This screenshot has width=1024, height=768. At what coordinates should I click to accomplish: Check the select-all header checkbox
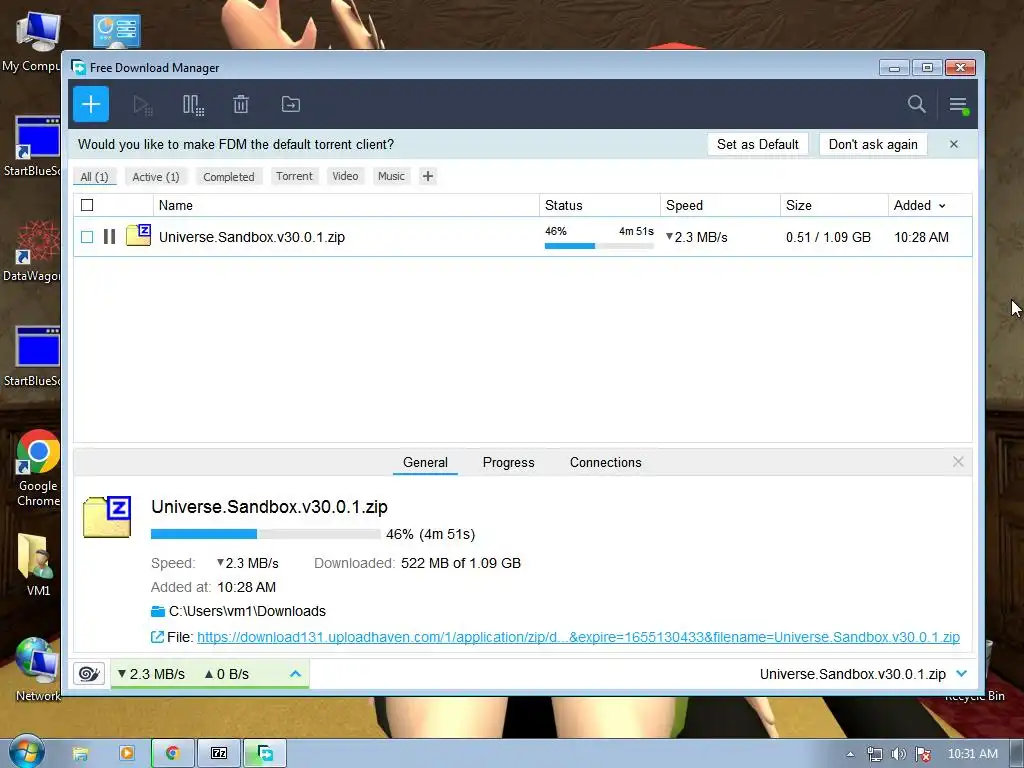(x=87, y=205)
